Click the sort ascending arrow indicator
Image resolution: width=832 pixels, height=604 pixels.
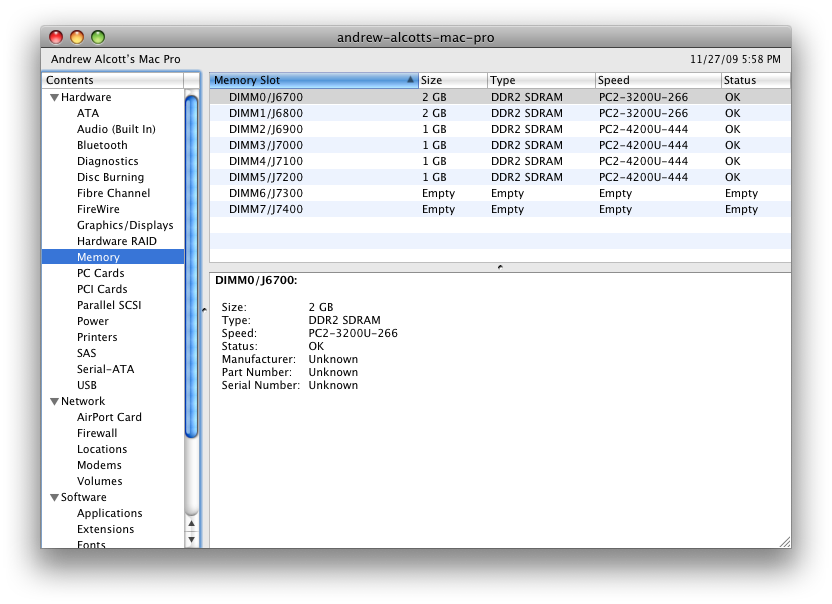410,80
